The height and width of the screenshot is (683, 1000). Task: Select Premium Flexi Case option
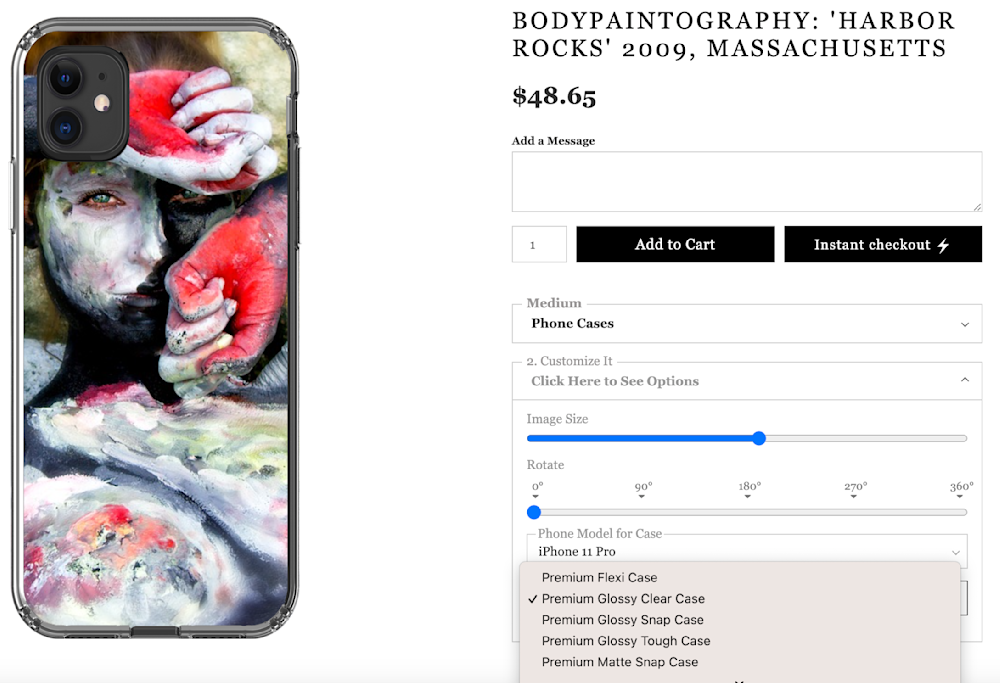click(599, 577)
